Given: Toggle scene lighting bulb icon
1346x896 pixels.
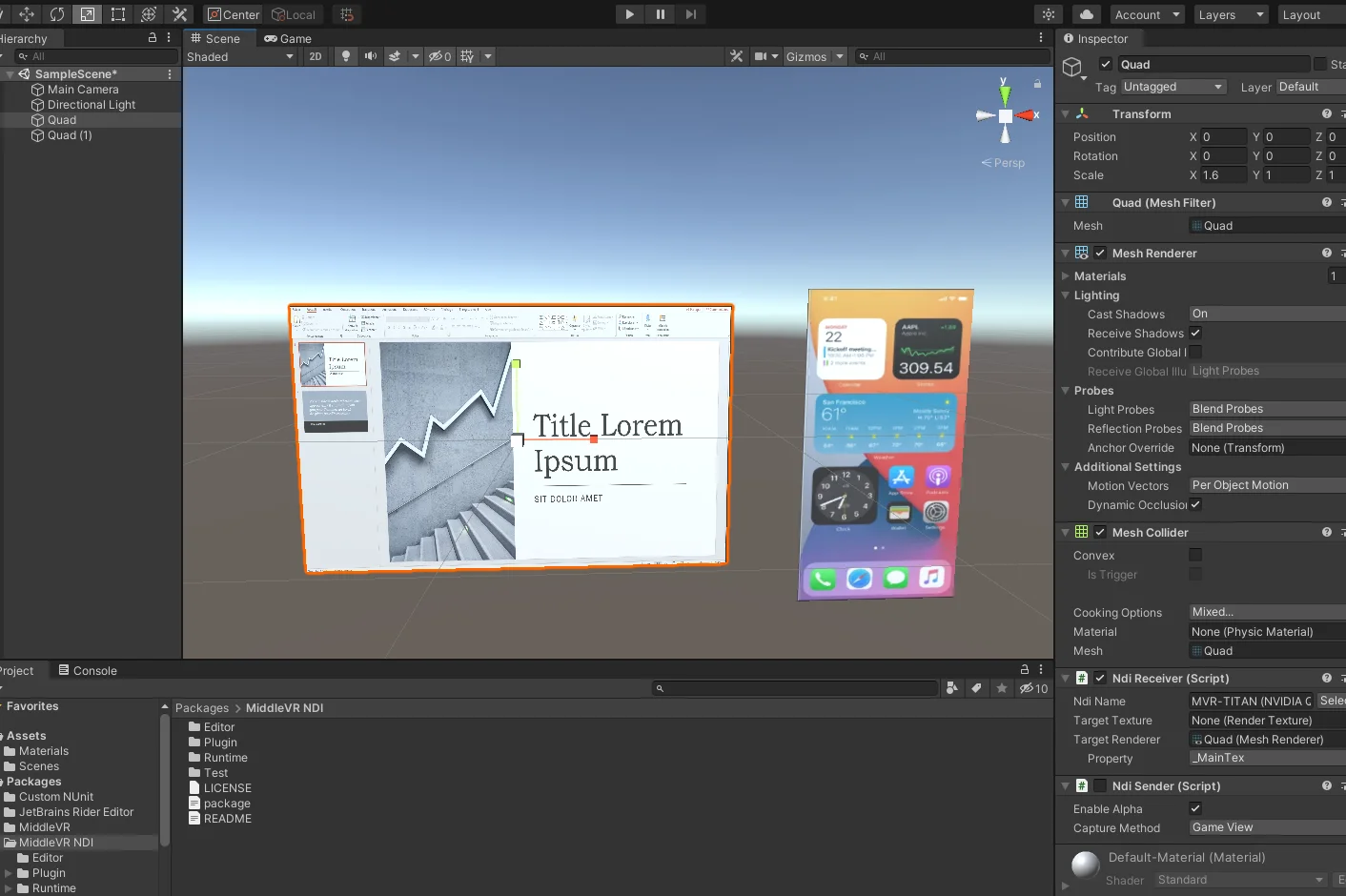Looking at the screenshot, I should [346, 56].
